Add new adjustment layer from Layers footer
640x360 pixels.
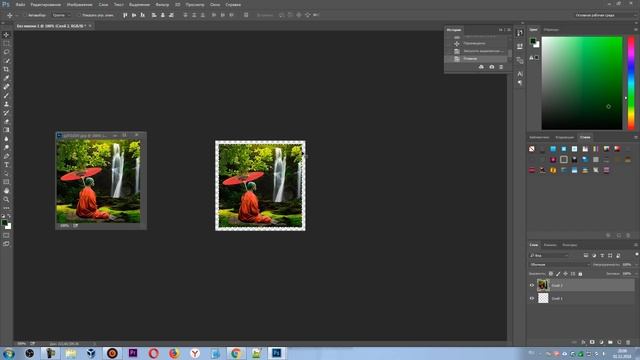(x=601, y=342)
